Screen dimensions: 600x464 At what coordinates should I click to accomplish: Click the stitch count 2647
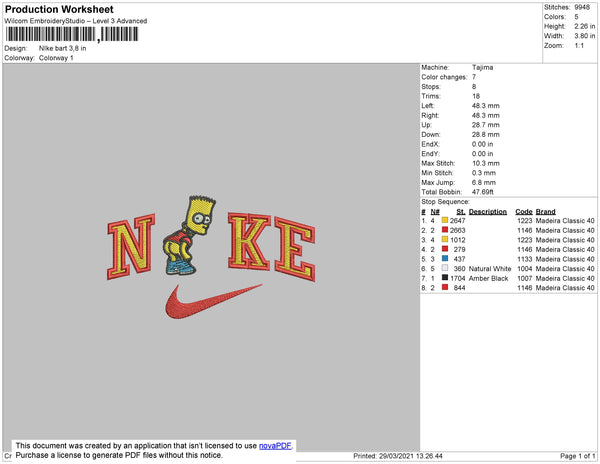click(x=457, y=221)
